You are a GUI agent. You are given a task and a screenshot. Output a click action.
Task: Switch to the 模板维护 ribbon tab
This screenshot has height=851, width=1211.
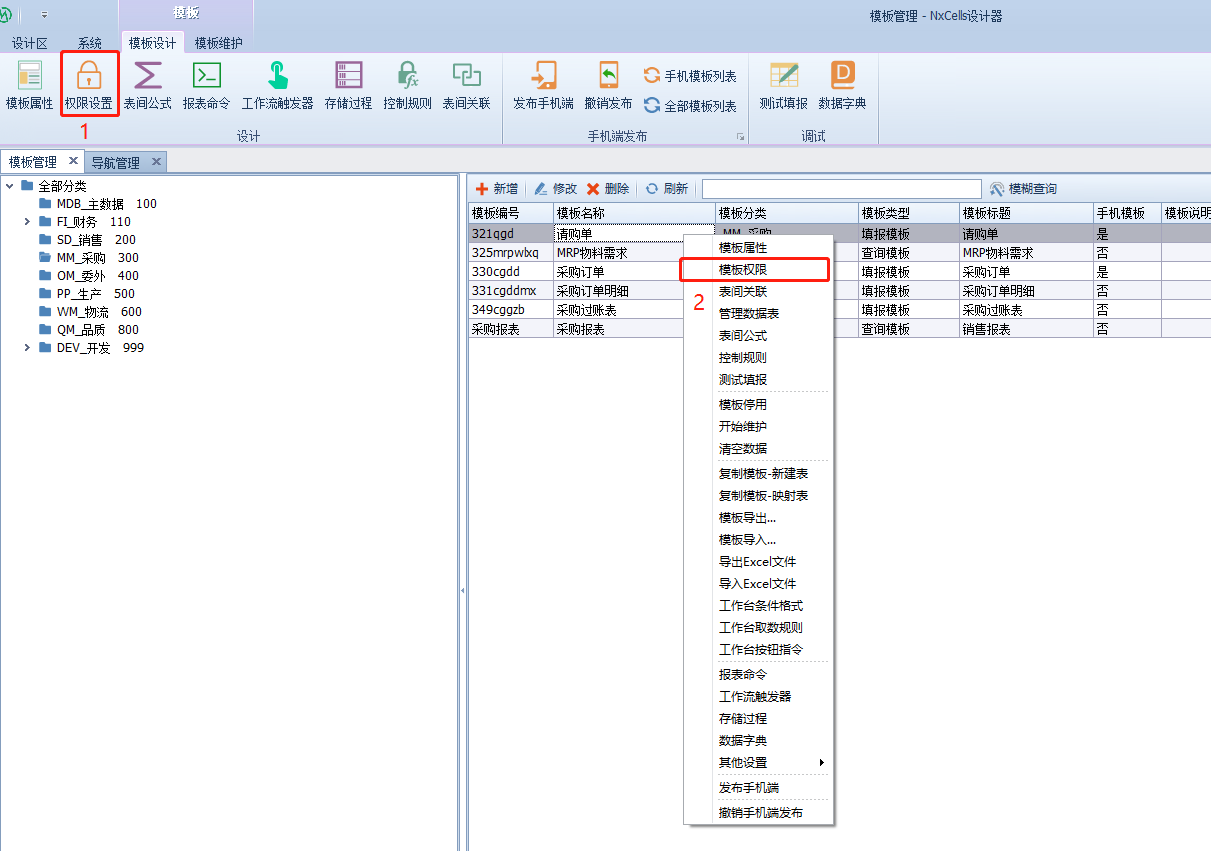click(218, 43)
